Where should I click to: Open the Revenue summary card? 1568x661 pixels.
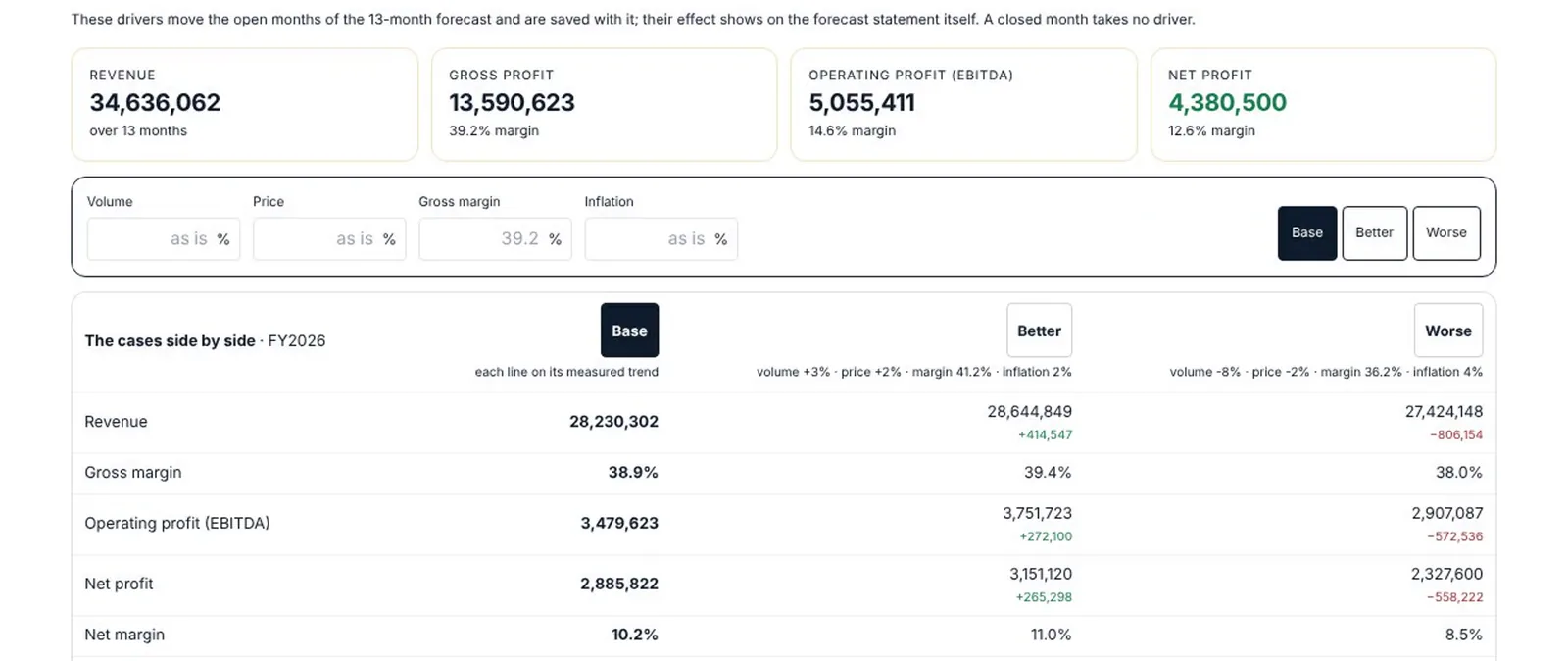pos(245,104)
